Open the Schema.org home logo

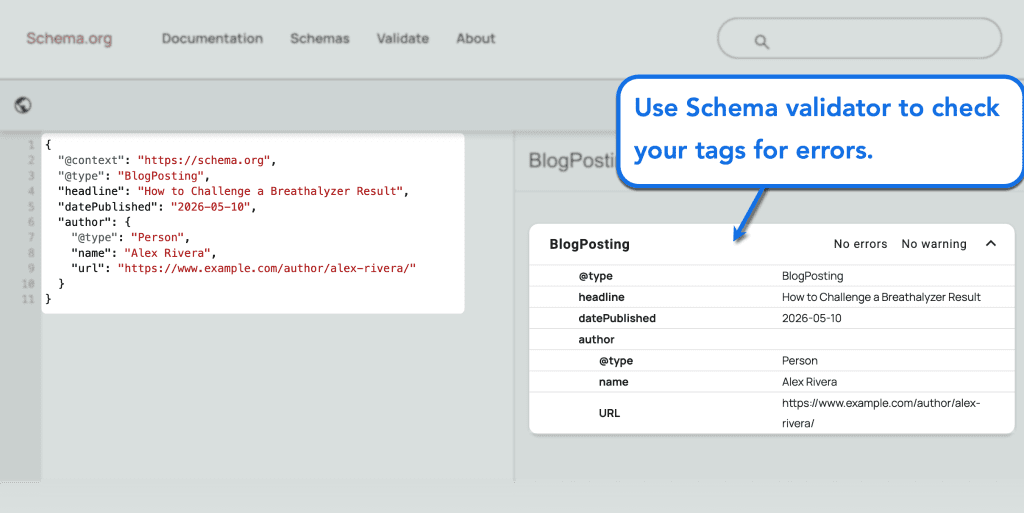coord(69,39)
